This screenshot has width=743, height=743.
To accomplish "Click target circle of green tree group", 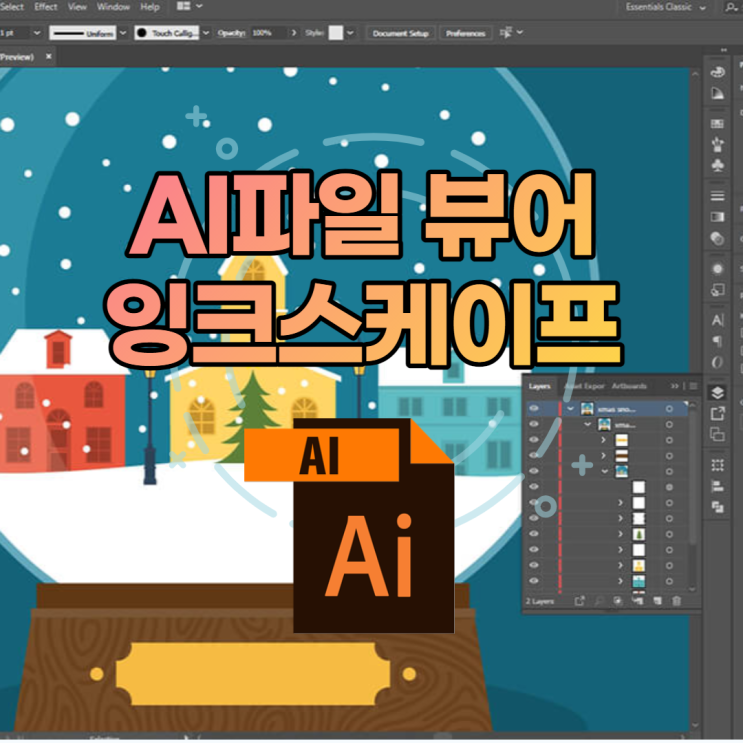I will point(669,534).
